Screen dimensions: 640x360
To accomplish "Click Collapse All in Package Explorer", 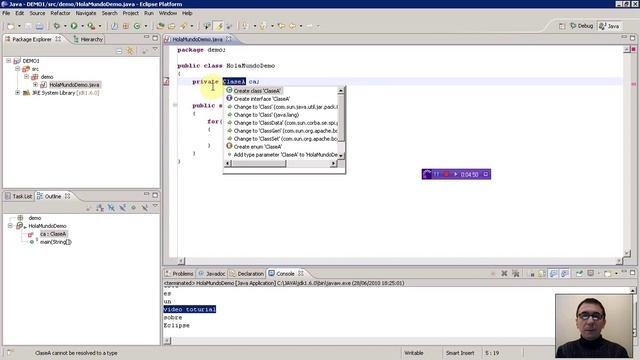I will point(119,51).
